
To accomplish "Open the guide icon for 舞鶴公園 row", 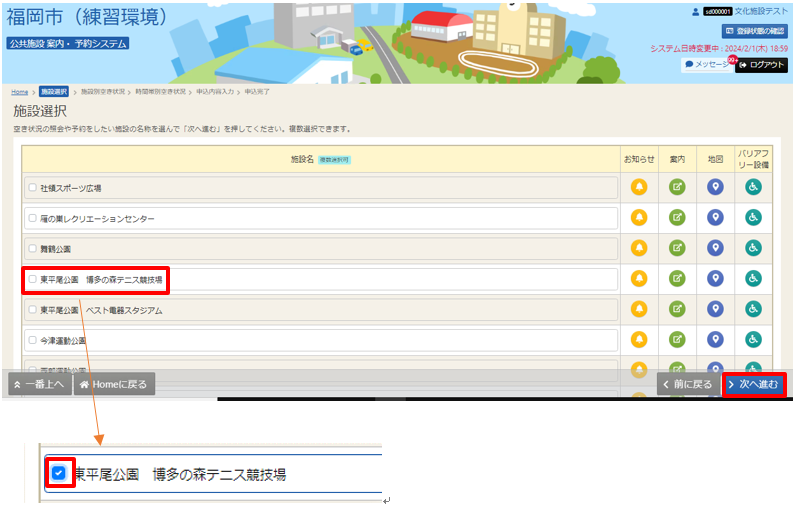I will point(677,248).
